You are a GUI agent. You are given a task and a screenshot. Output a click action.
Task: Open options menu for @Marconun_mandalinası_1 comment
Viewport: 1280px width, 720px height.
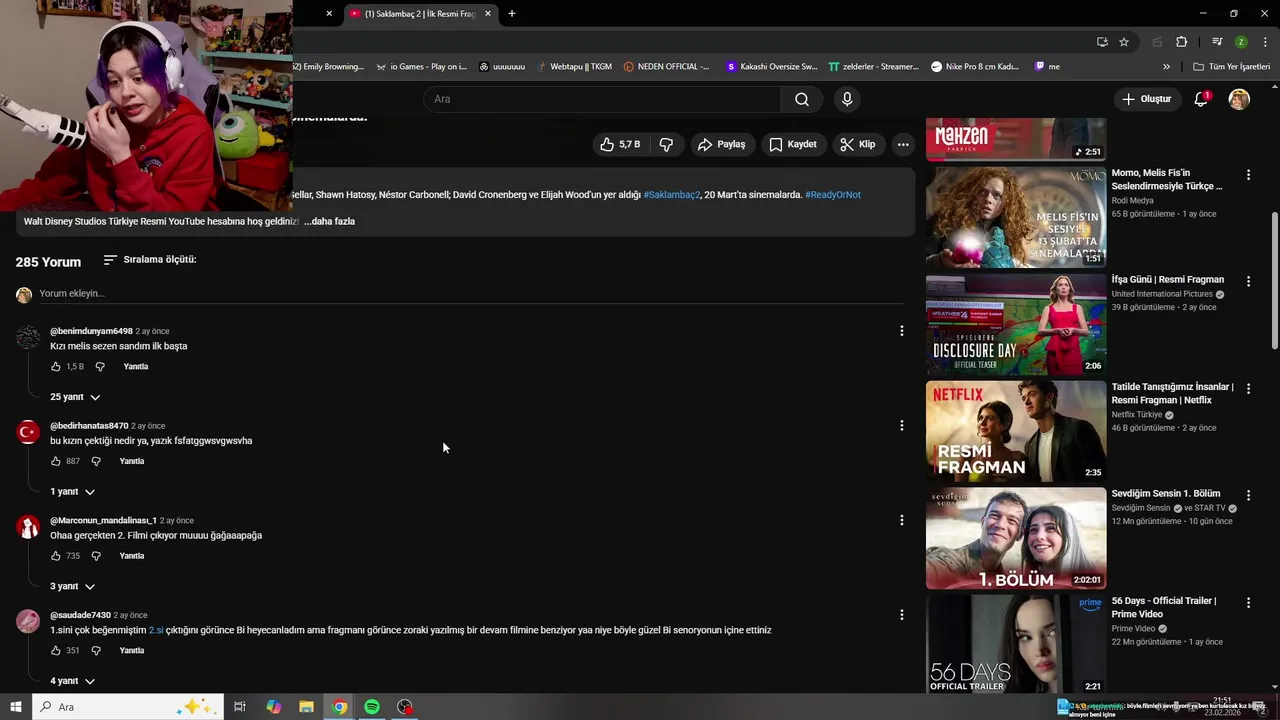(x=901, y=520)
